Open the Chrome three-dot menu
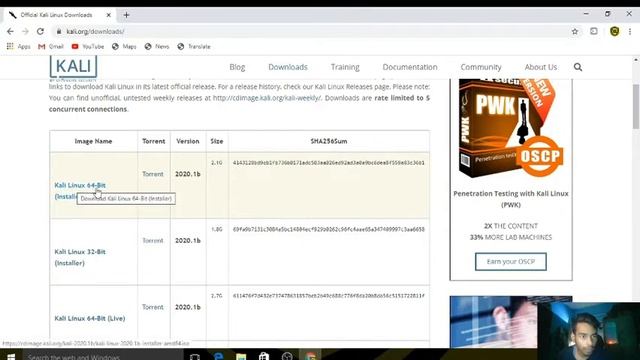The width and height of the screenshot is (640, 360). (x=630, y=31)
